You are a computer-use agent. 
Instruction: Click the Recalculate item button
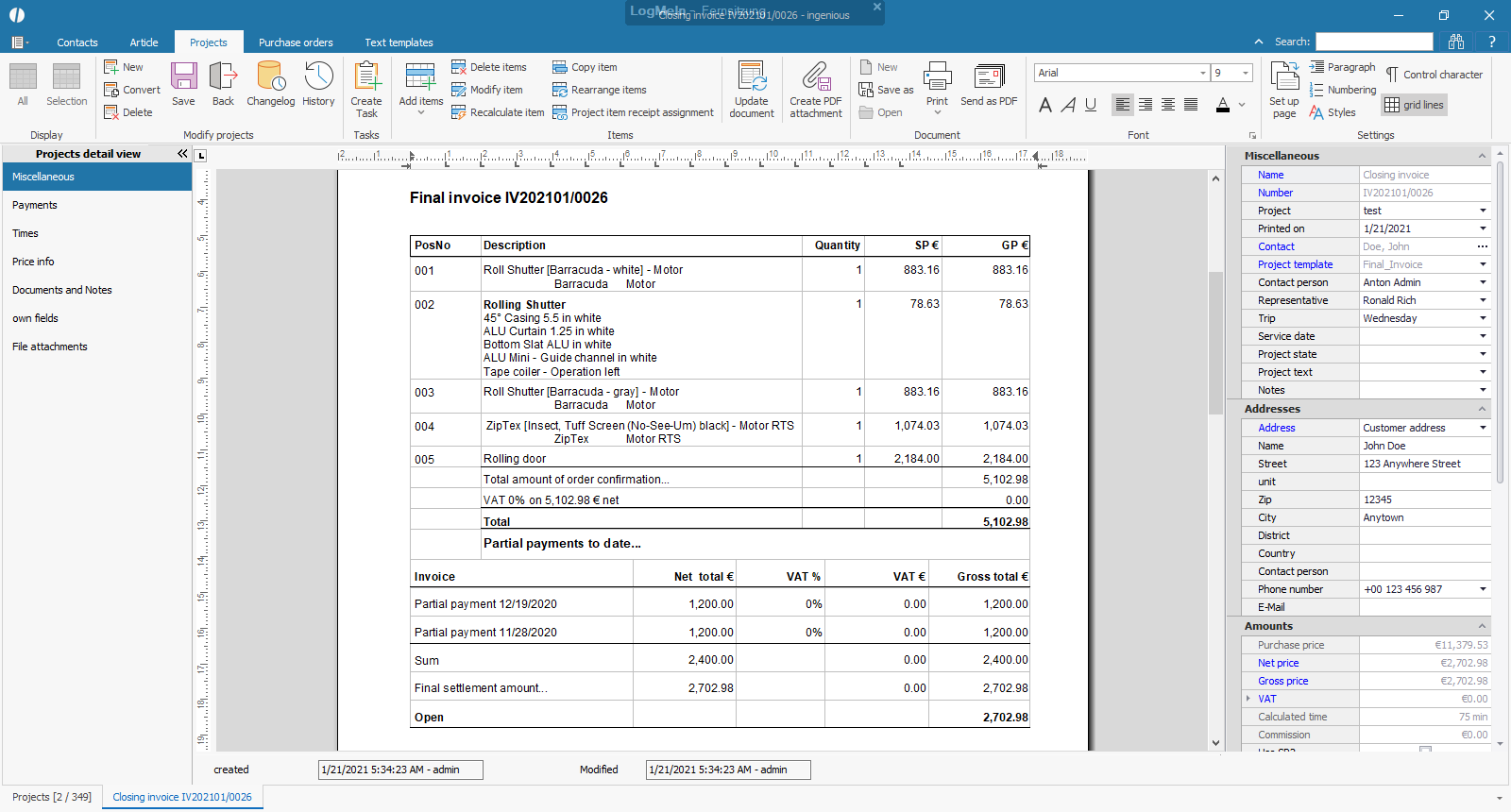click(x=498, y=112)
